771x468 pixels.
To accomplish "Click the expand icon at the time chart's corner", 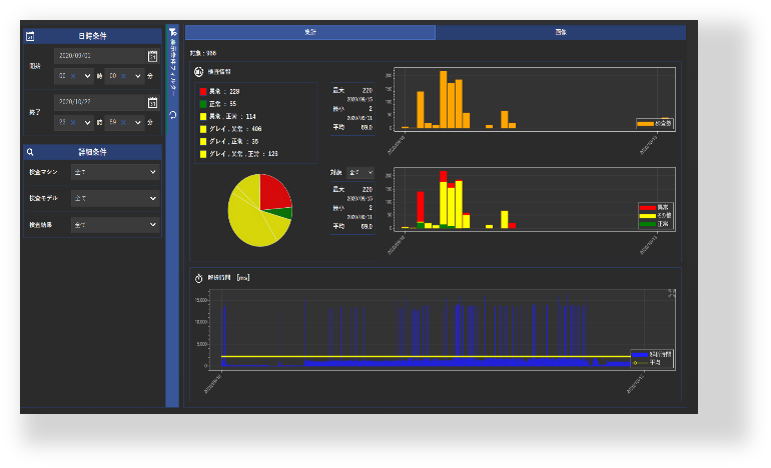I will tap(671, 293).
